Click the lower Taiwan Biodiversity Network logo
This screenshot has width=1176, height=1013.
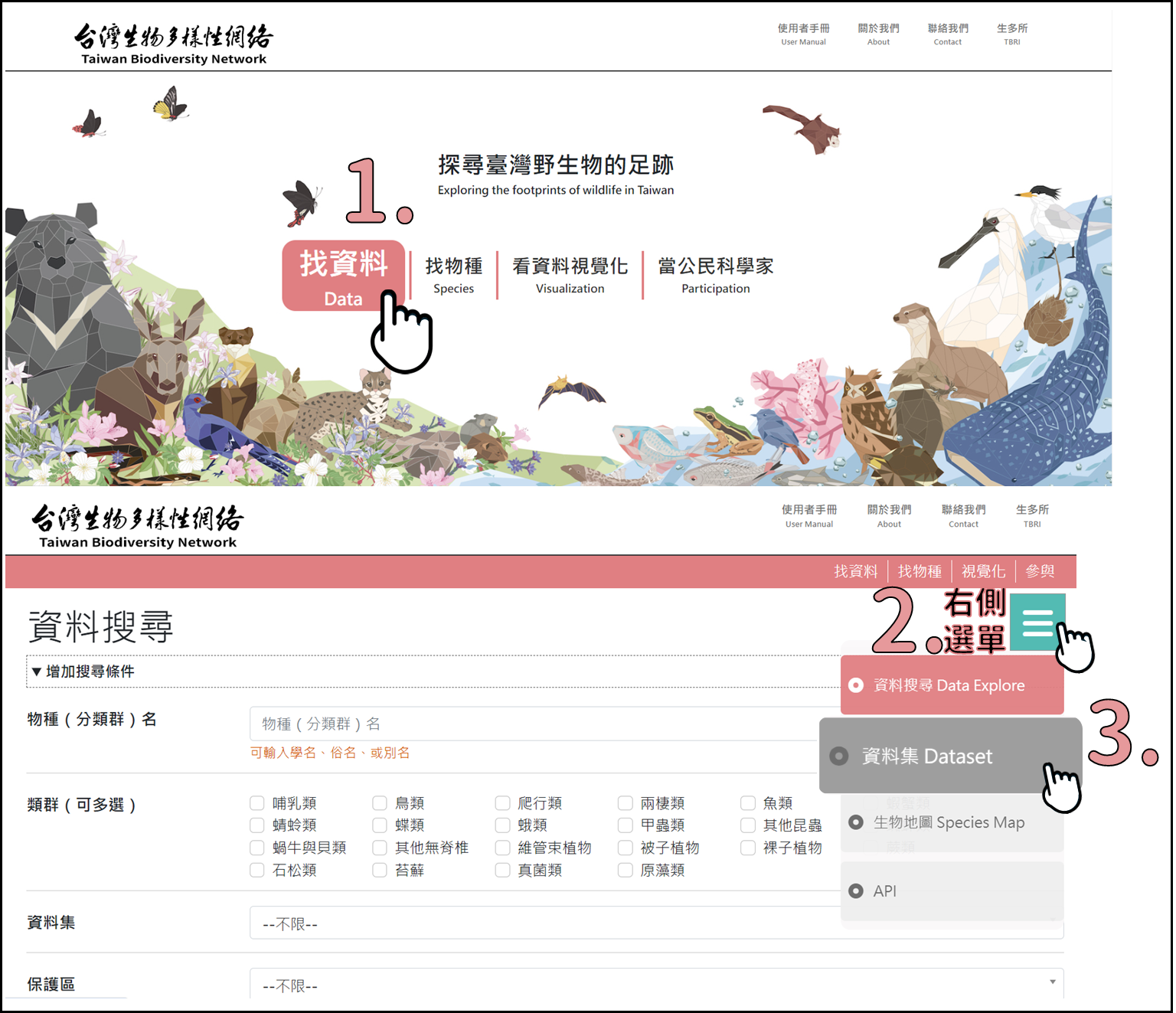(x=138, y=527)
